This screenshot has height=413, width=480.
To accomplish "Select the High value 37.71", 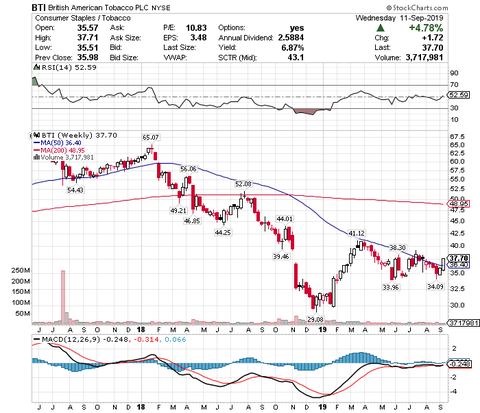I will click(88, 38).
